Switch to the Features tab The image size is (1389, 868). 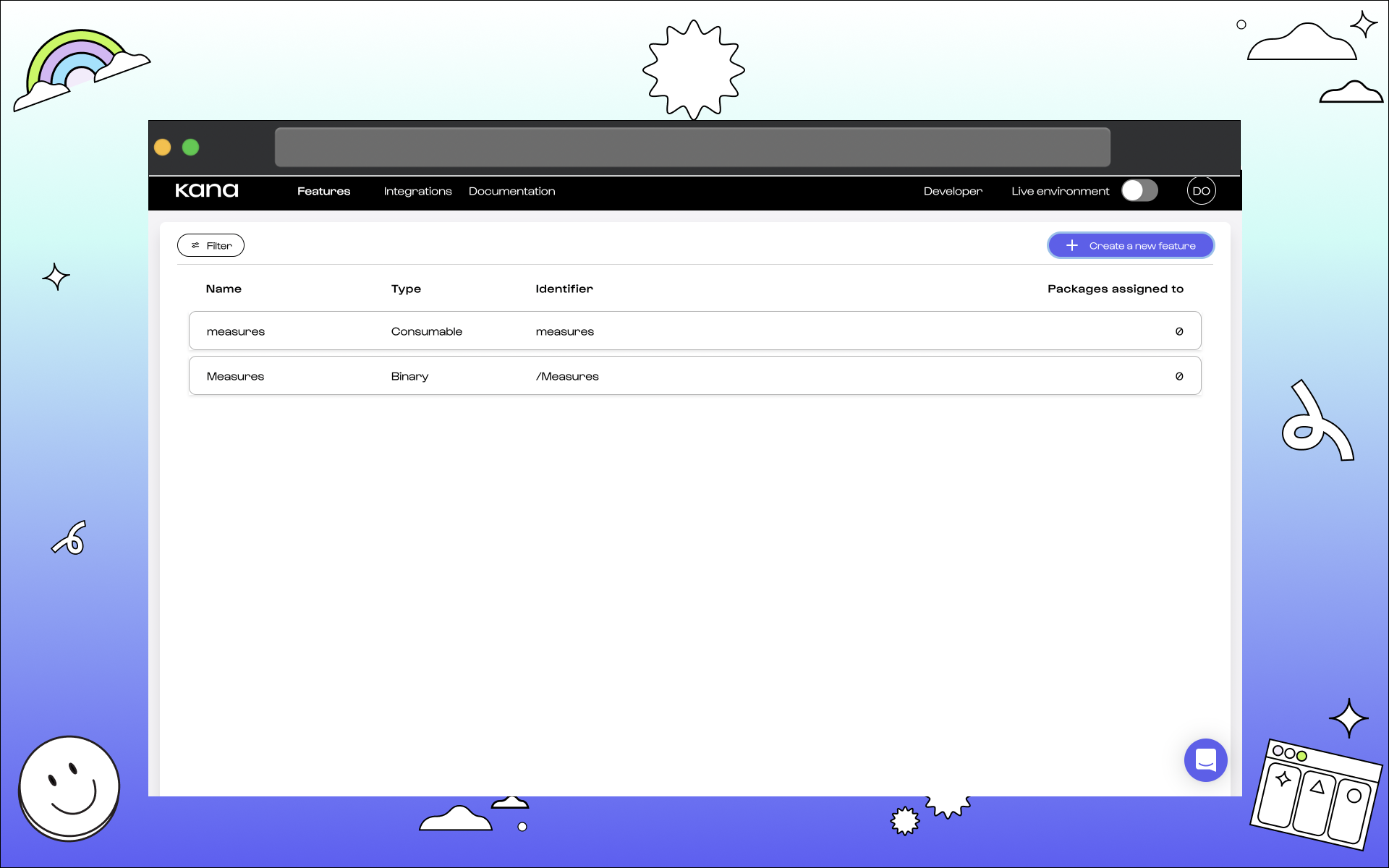pyautogui.click(x=323, y=191)
